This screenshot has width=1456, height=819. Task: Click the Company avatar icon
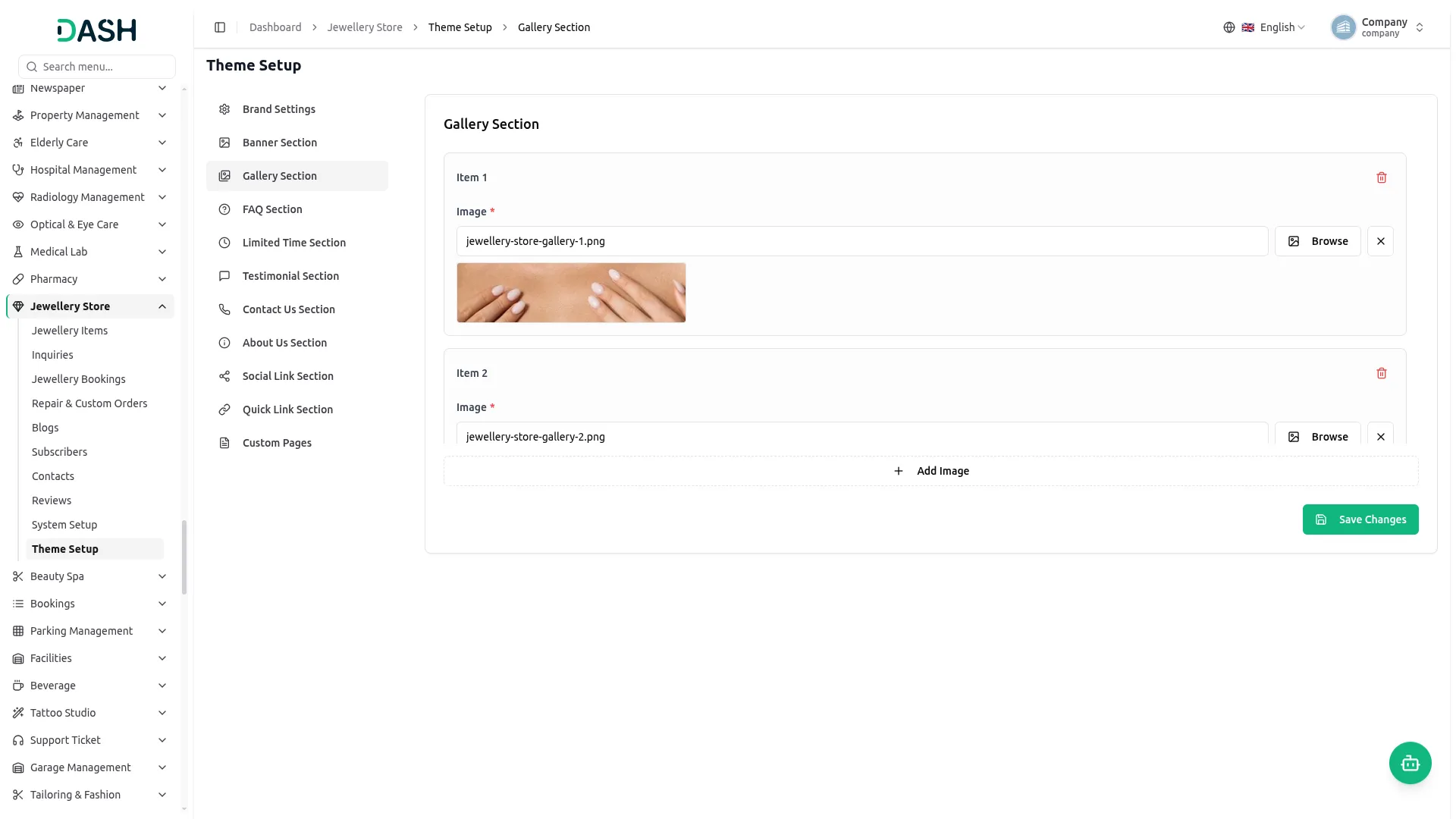pos(1343,27)
